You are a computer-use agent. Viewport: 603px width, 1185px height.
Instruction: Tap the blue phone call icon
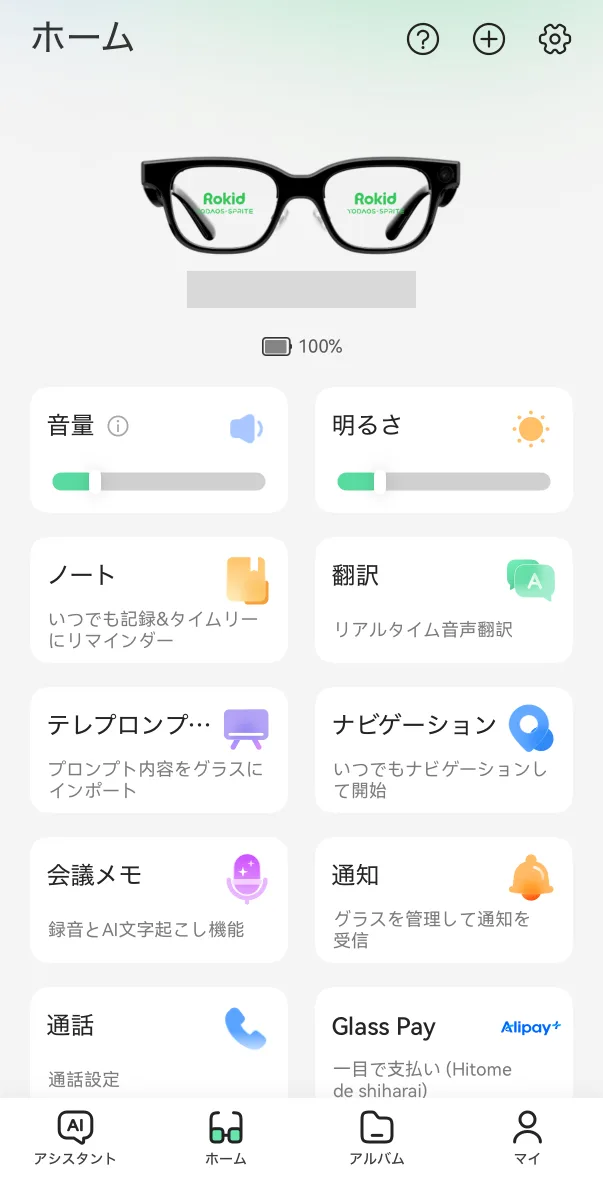tap(246, 1028)
